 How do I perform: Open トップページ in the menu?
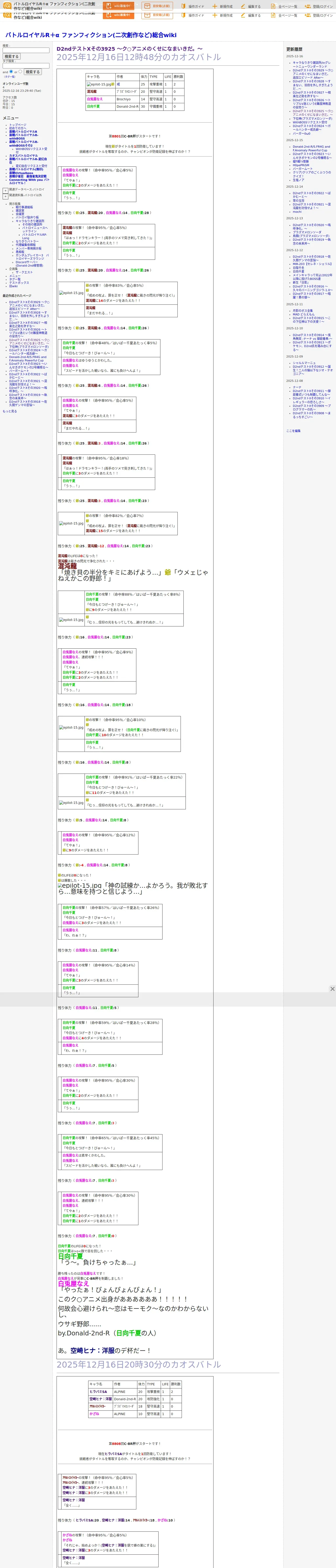[18, 125]
